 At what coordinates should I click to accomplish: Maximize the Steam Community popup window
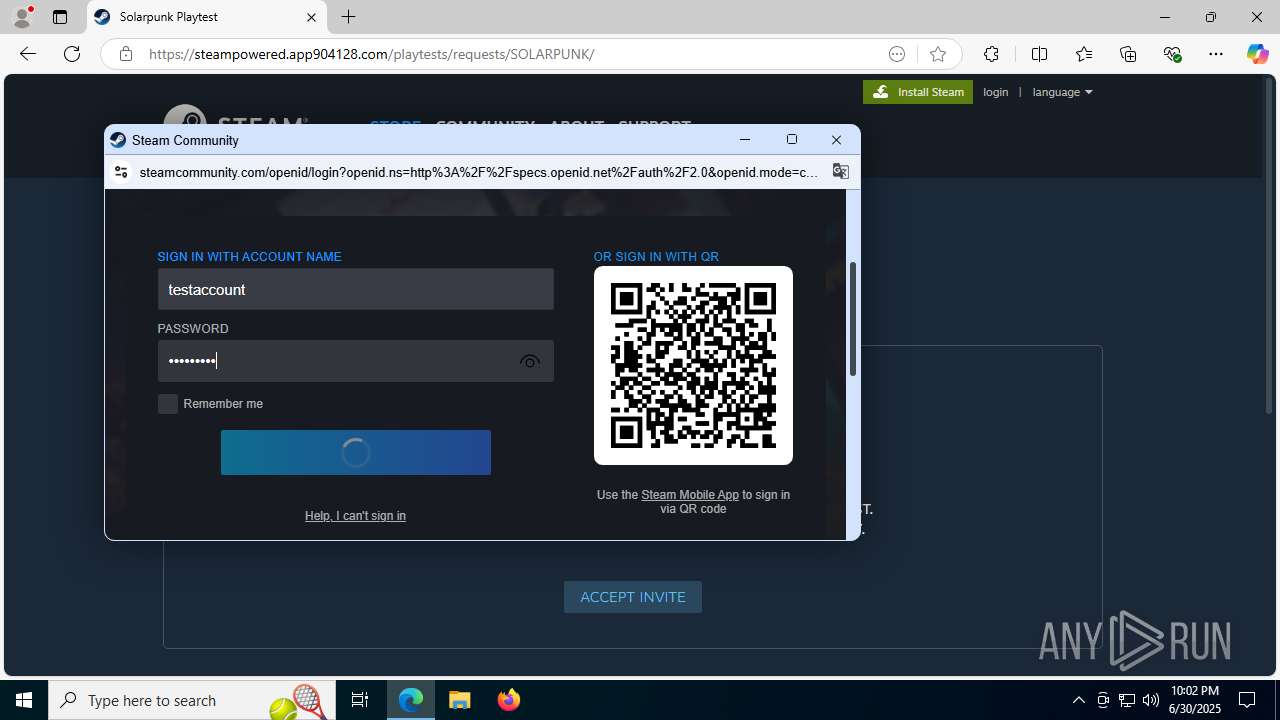(792, 140)
